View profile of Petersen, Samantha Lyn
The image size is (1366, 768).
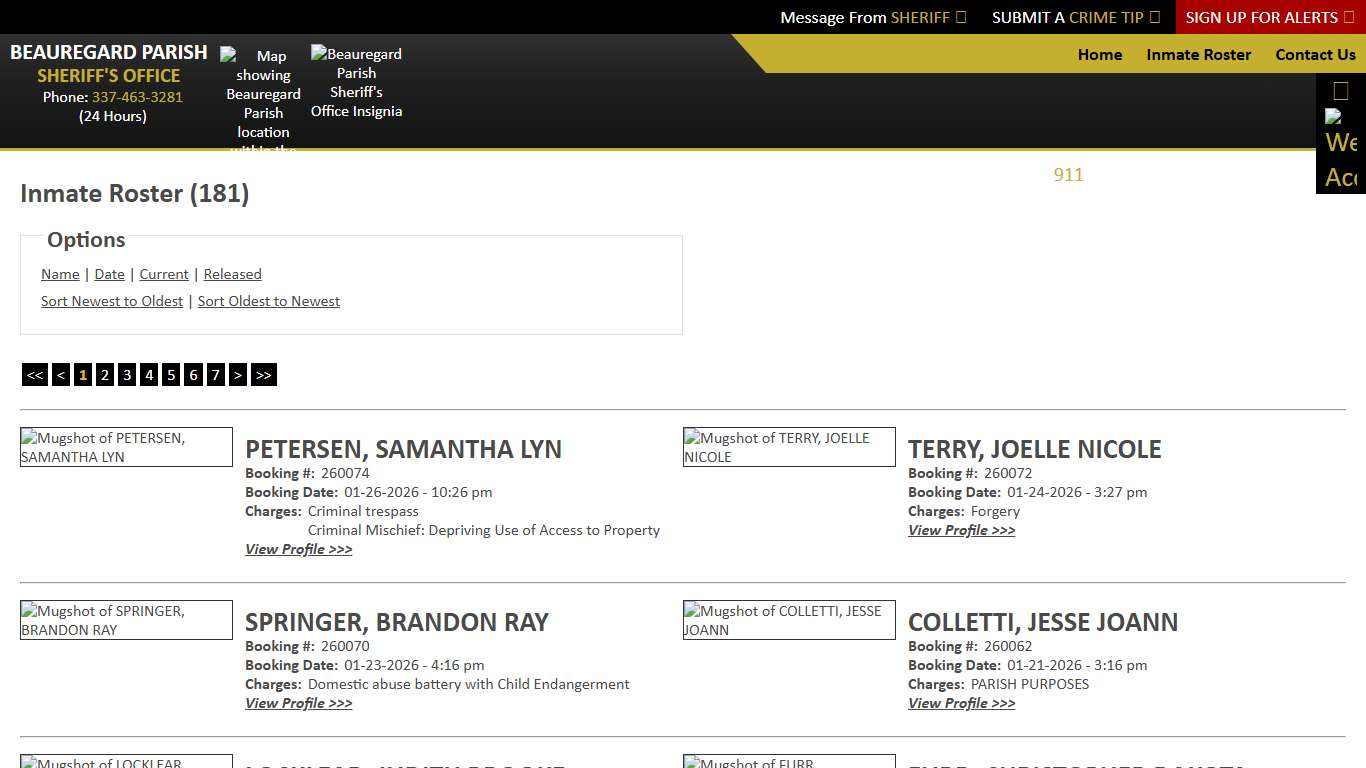(x=298, y=549)
